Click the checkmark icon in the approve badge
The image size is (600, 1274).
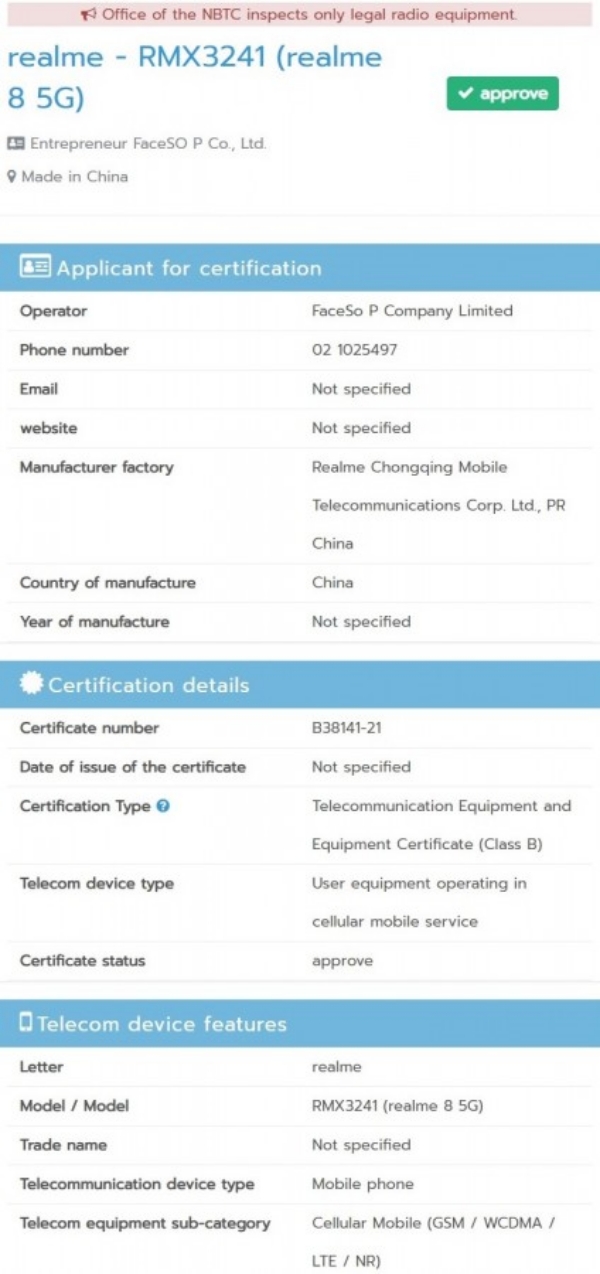coord(465,94)
